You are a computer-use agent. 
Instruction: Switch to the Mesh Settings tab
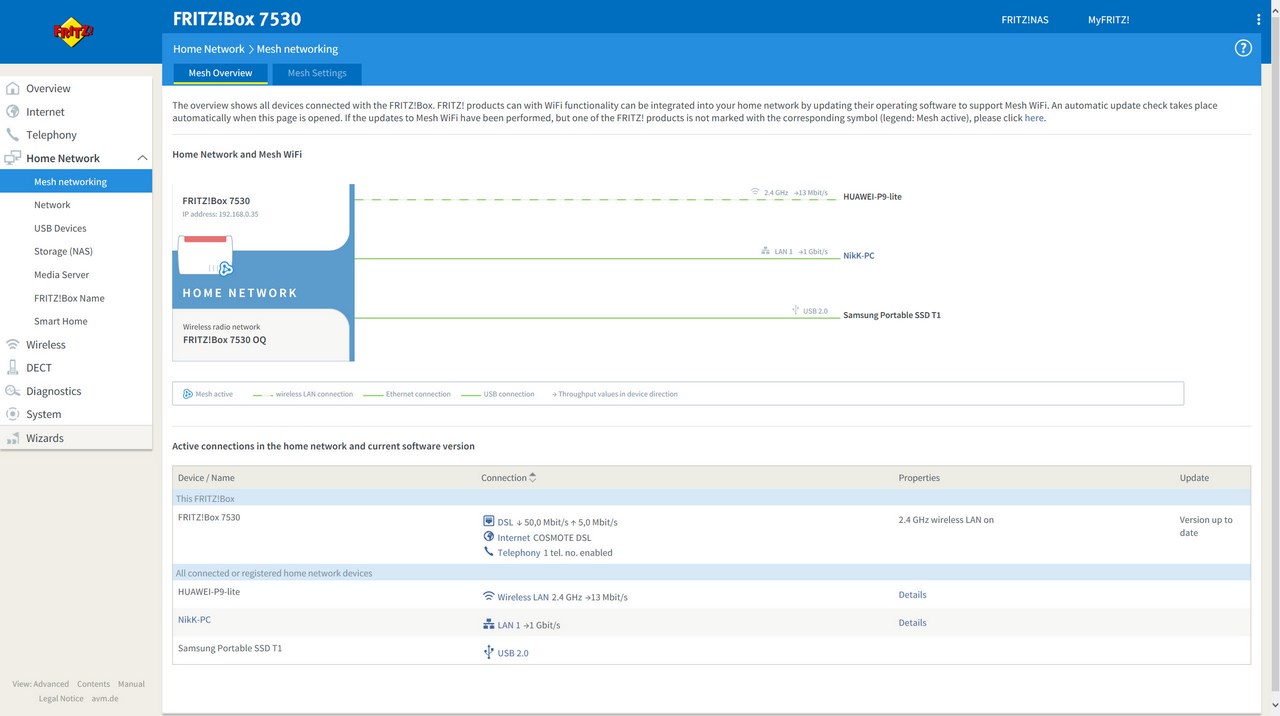[x=317, y=73]
